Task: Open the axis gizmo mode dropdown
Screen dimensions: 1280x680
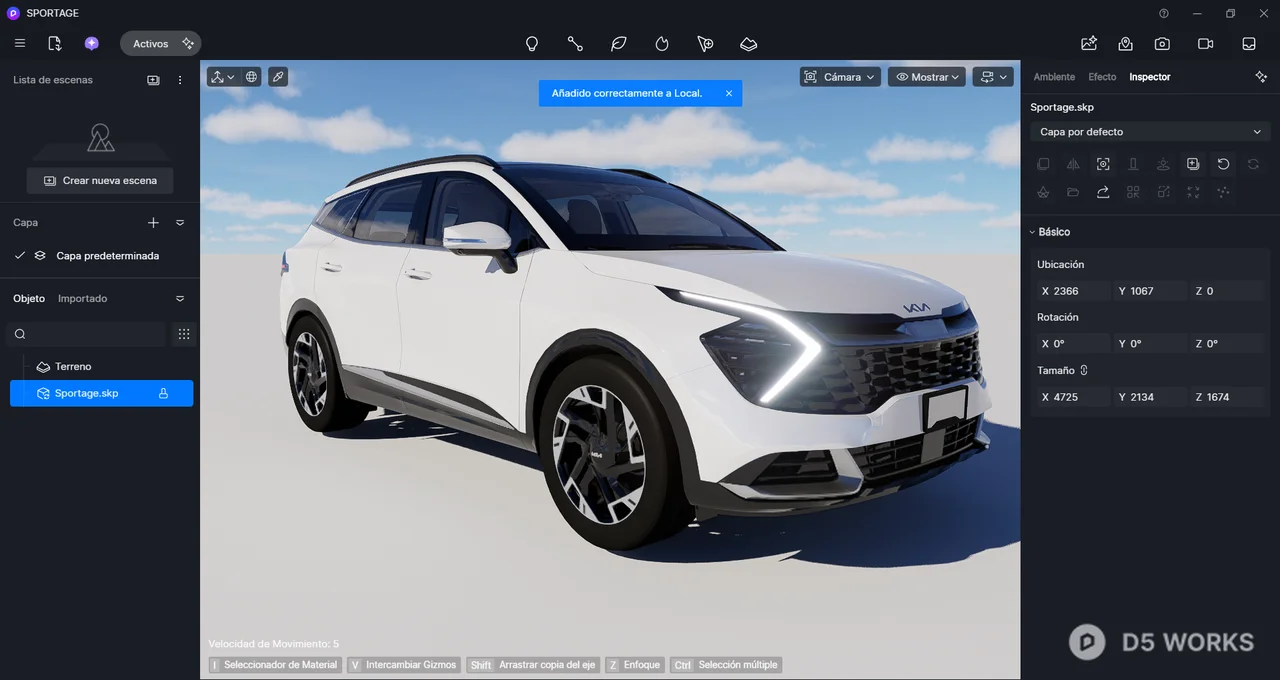Action: point(222,76)
